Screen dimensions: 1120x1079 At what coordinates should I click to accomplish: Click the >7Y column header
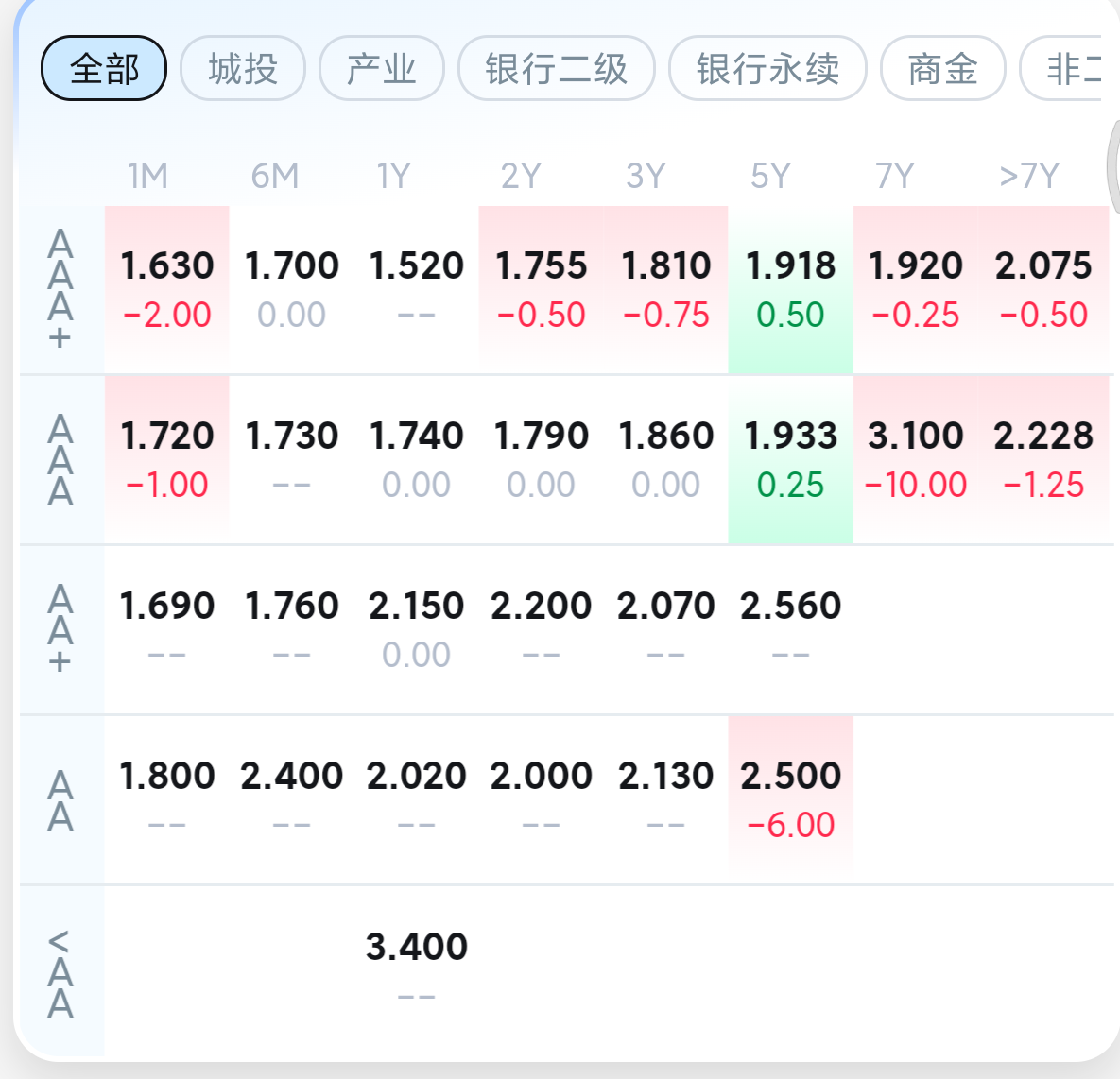pos(1028,176)
